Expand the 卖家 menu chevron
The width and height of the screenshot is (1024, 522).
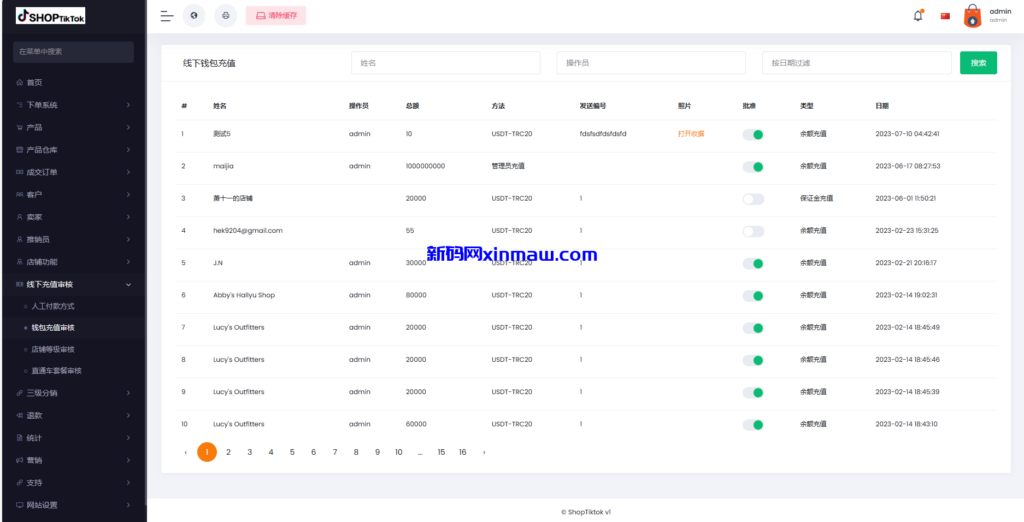click(x=128, y=217)
